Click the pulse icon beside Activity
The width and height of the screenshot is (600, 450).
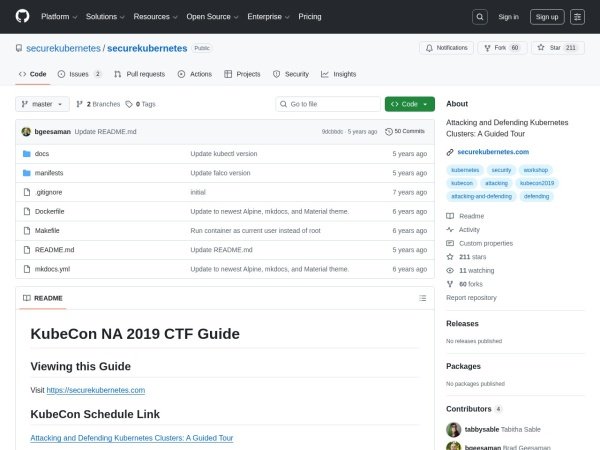(x=450, y=230)
